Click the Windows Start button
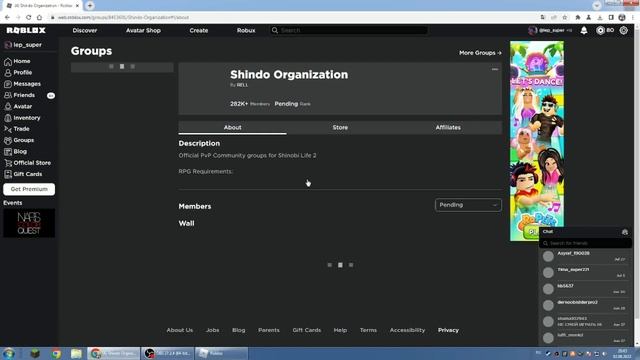640x360 pixels. coord(9,353)
